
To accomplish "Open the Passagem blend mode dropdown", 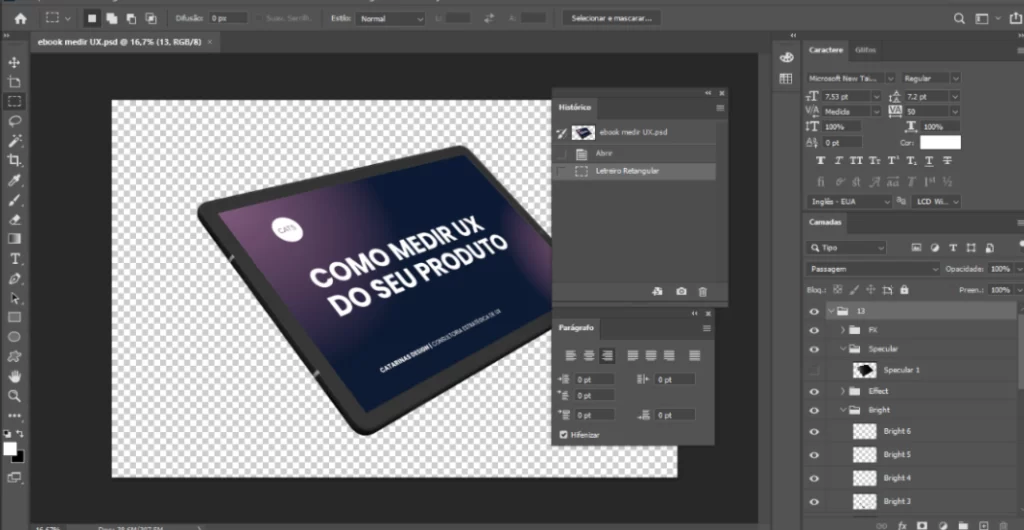I will (x=873, y=269).
